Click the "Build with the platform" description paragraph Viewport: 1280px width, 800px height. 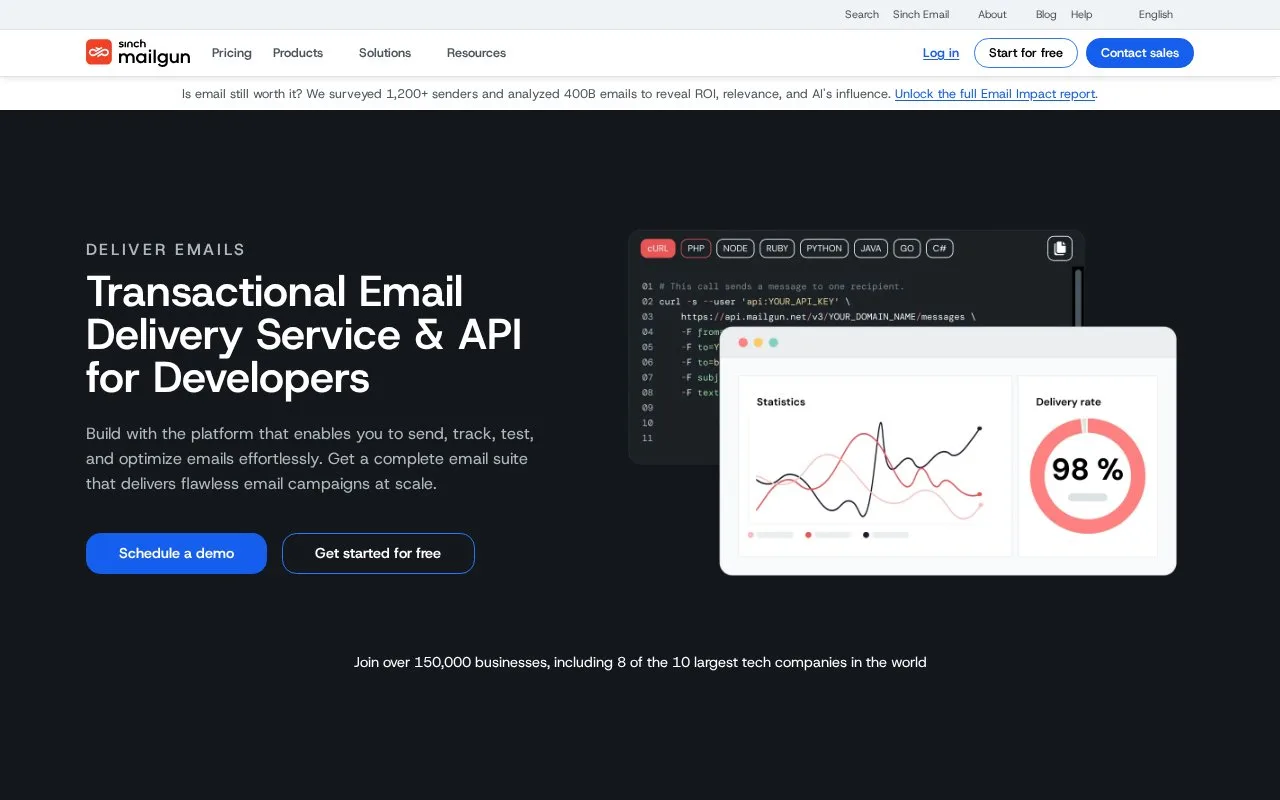coord(310,459)
